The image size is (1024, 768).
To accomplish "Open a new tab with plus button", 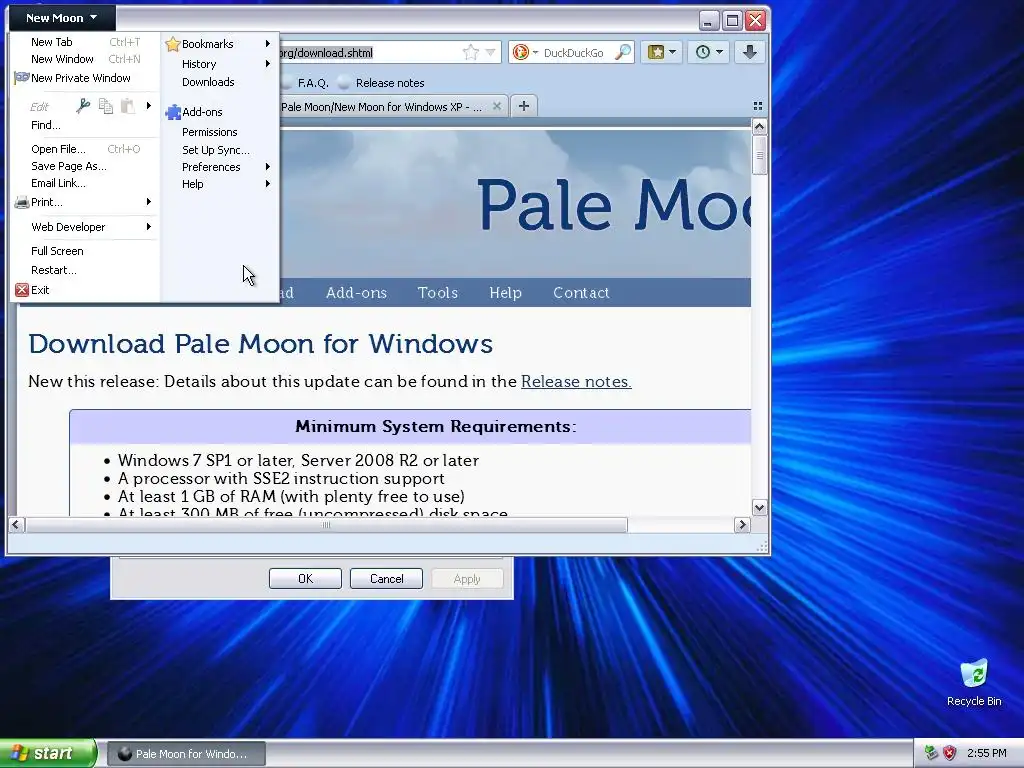I will click(x=524, y=106).
